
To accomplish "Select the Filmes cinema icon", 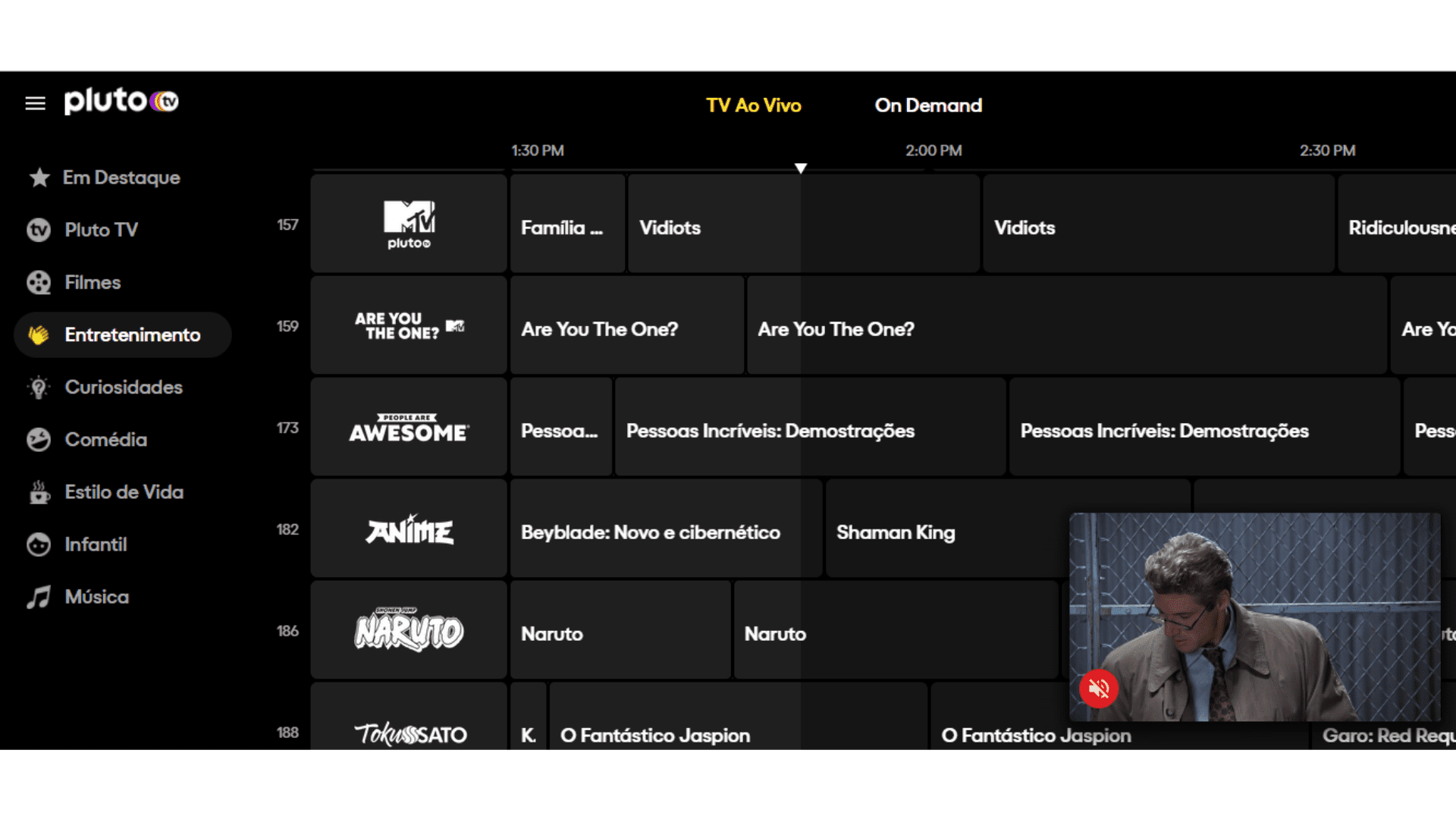I will coord(37,281).
